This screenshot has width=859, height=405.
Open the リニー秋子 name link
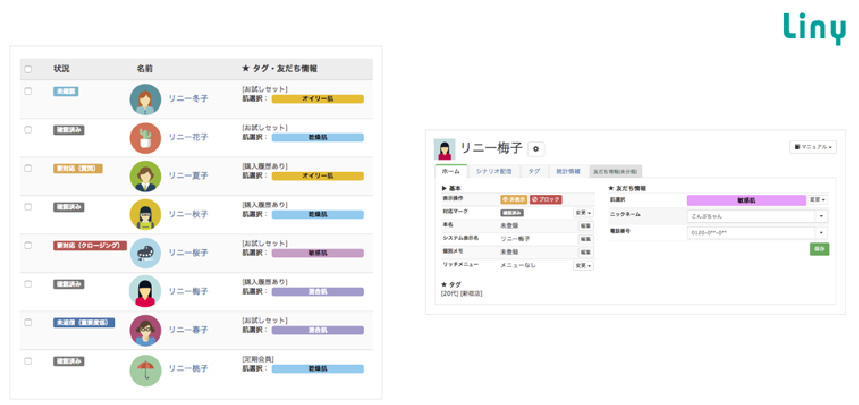click(188, 214)
